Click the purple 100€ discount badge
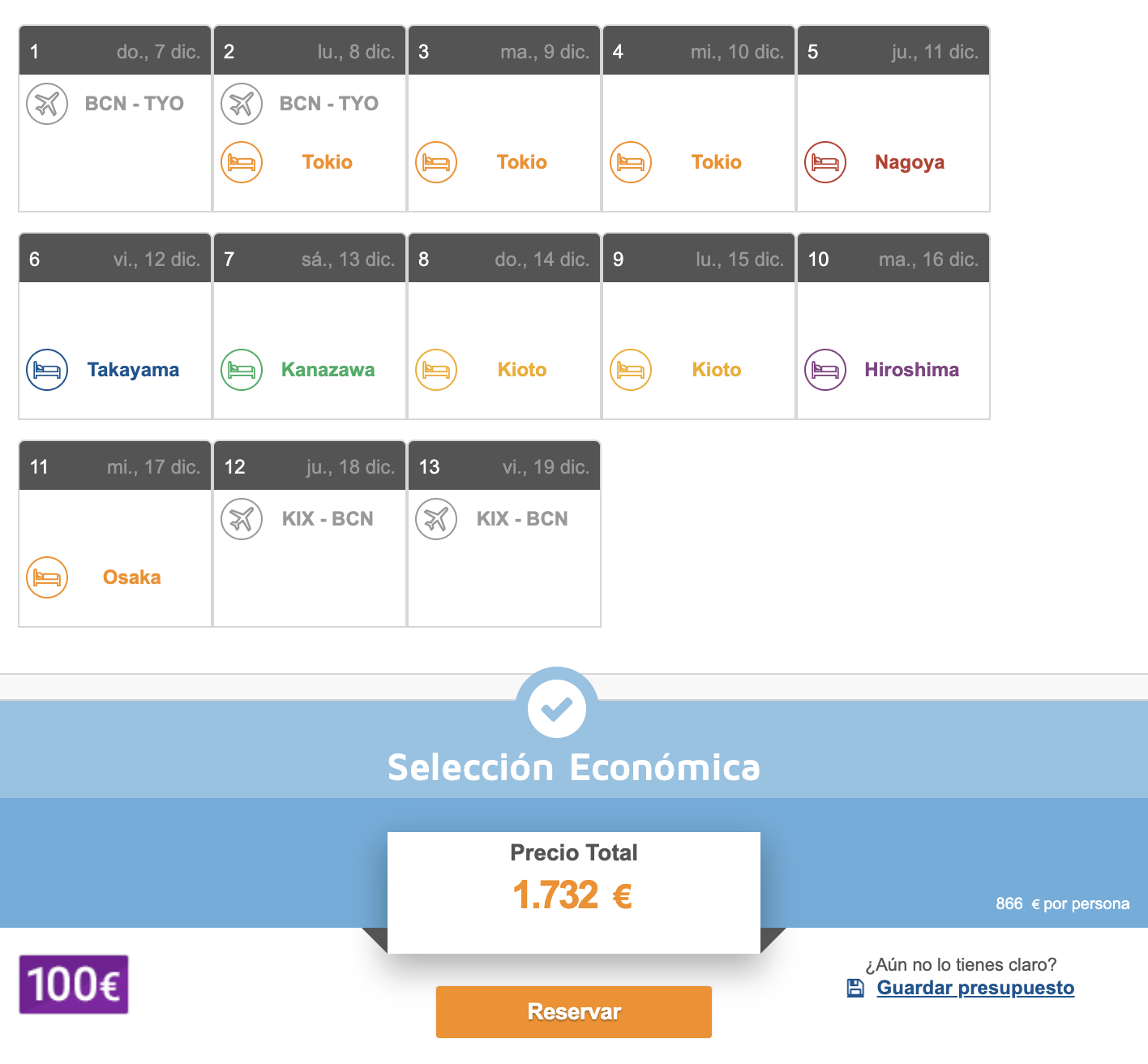Screen dimensions: 1148x1064 [x=74, y=985]
